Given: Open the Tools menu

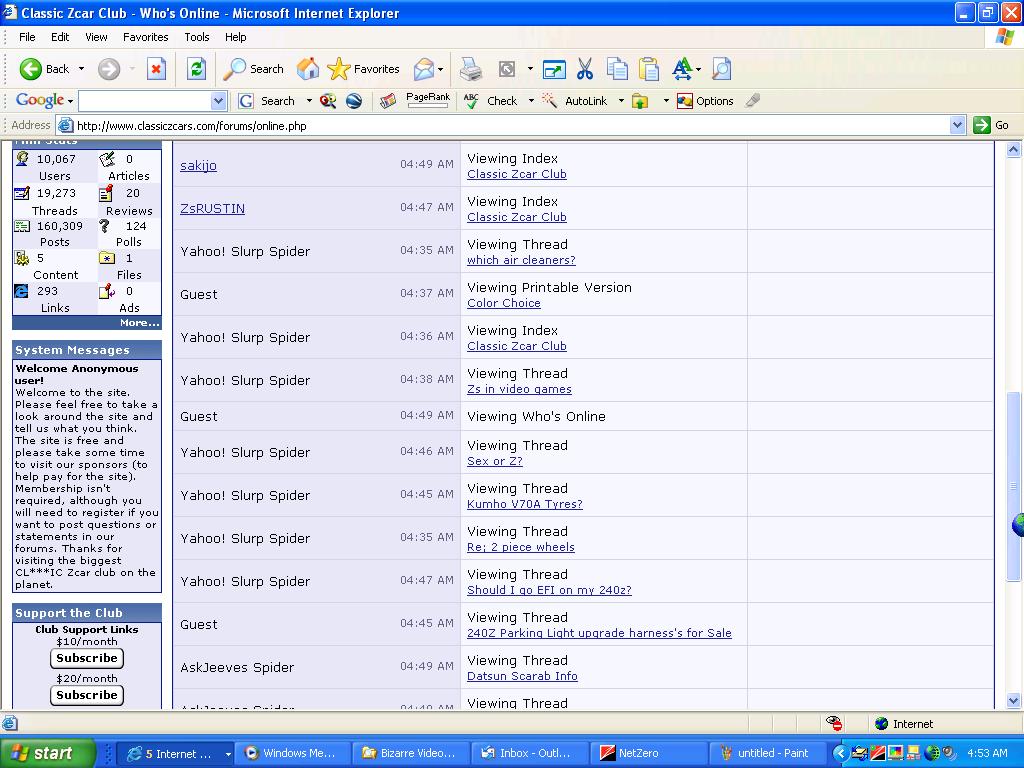Looking at the screenshot, I should pos(197,37).
